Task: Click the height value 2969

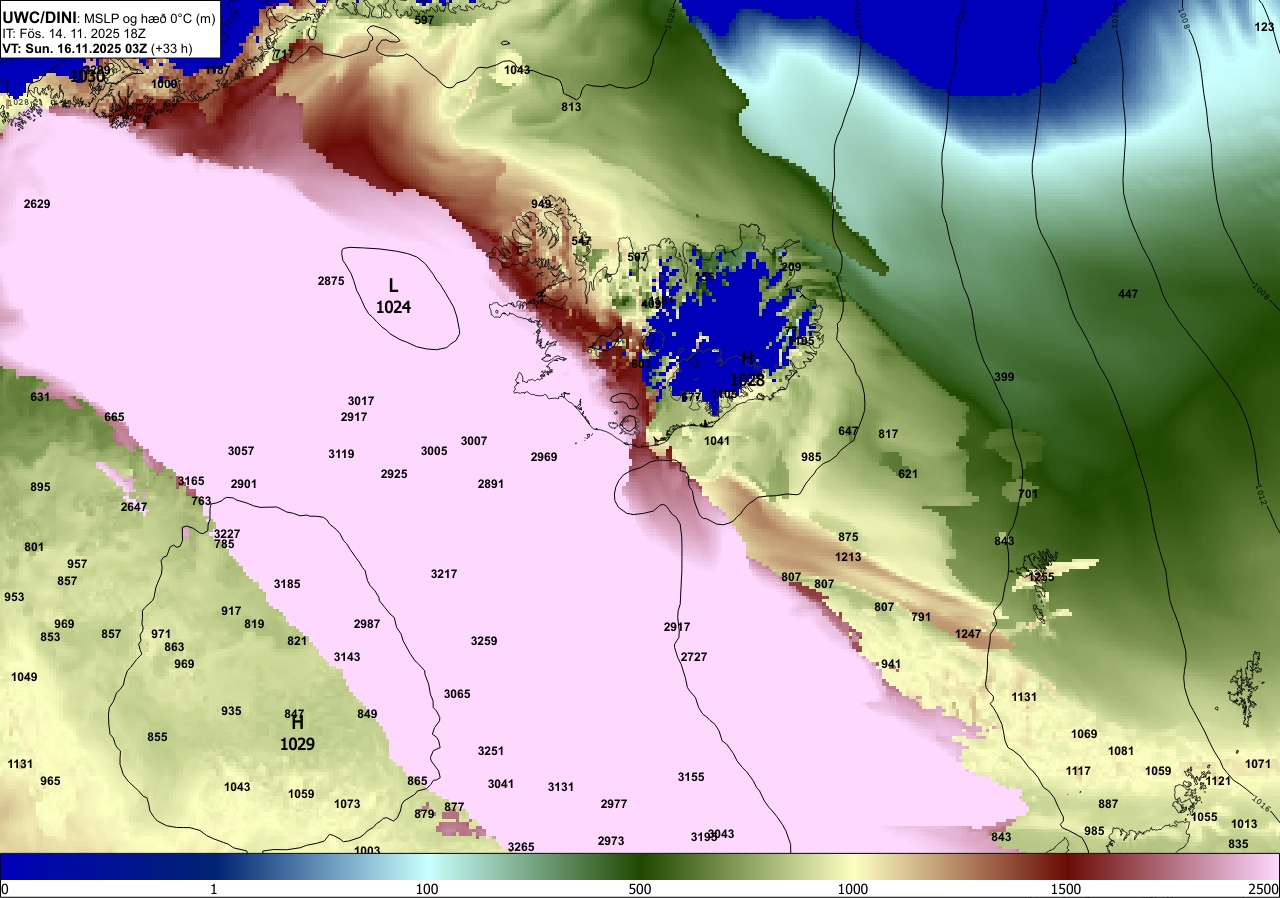Action: pos(544,457)
